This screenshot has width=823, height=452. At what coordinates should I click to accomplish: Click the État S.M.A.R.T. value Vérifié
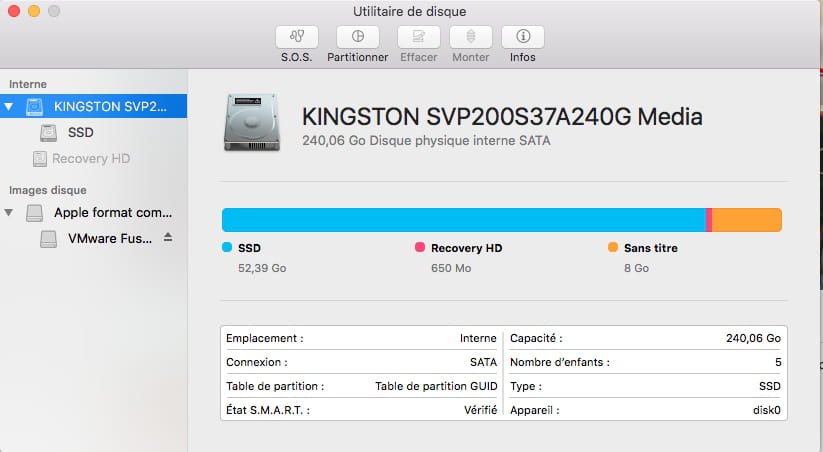[x=480, y=410]
